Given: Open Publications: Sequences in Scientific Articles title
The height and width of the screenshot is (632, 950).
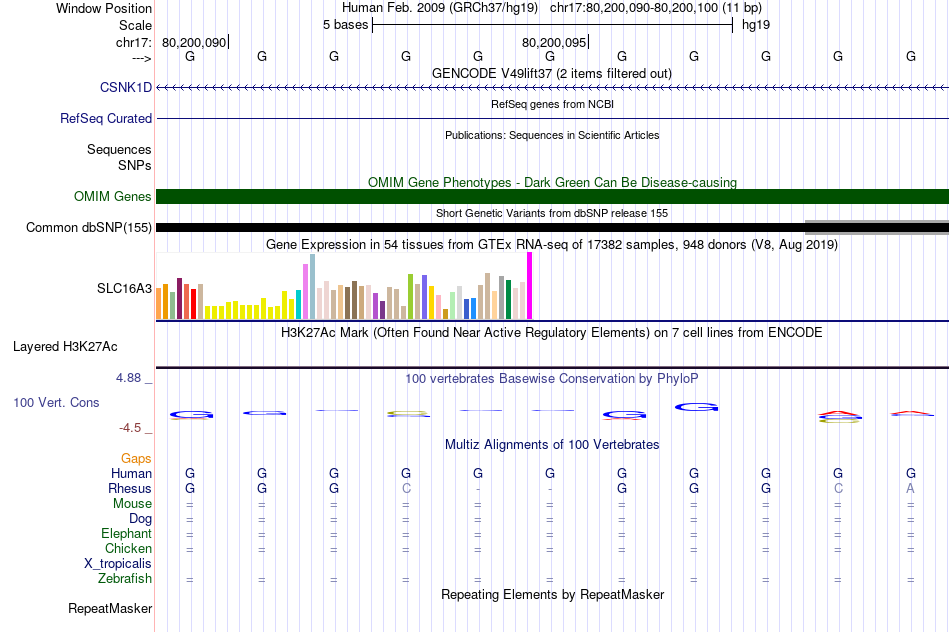Looking at the screenshot, I should tap(552, 135).
